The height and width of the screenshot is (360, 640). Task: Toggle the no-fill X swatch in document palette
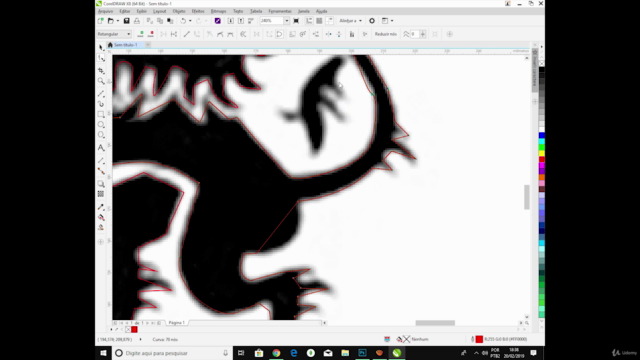[x=128, y=329]
